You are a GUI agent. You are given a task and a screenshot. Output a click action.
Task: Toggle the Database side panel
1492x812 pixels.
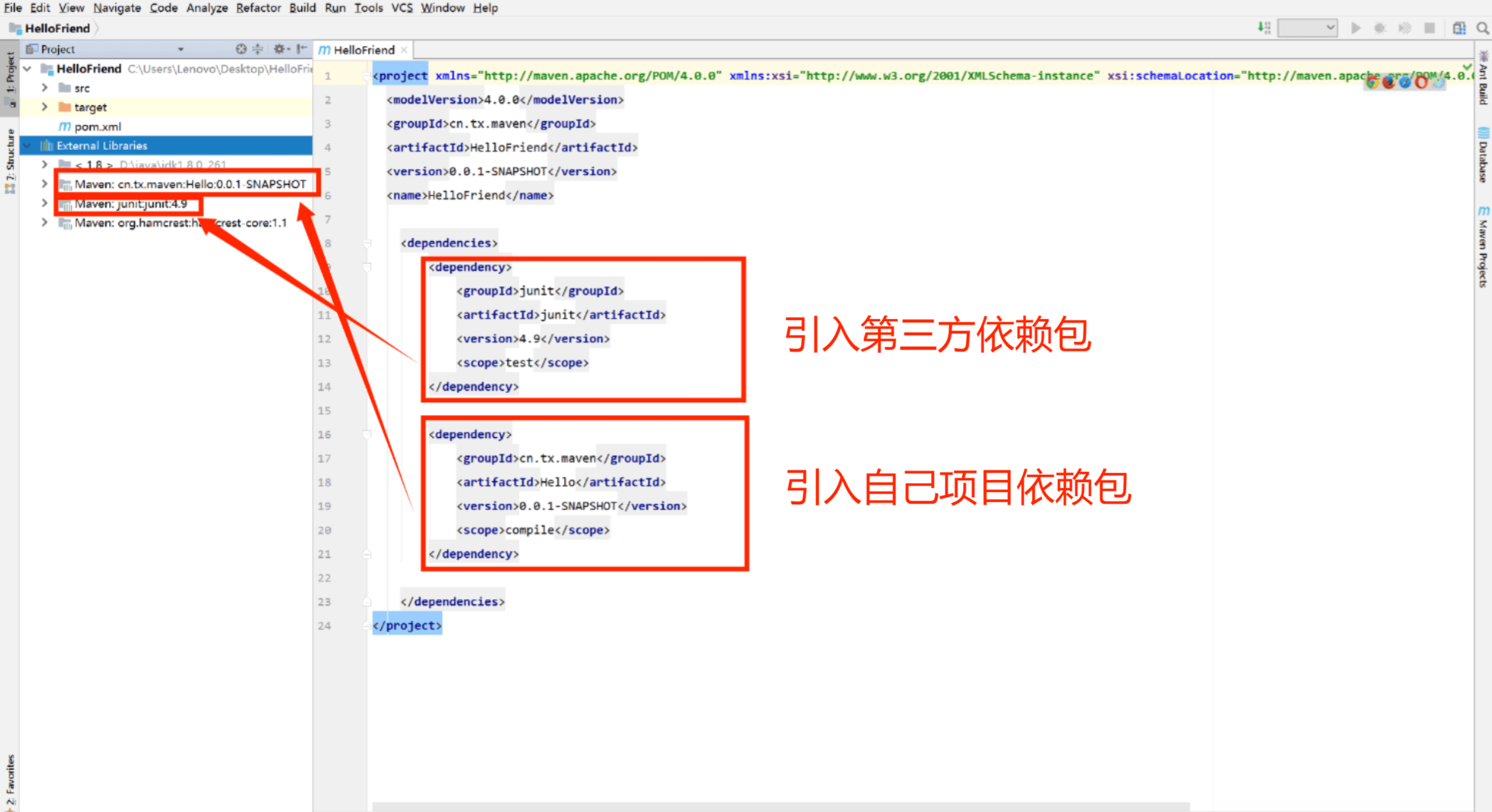[1483, 156]
